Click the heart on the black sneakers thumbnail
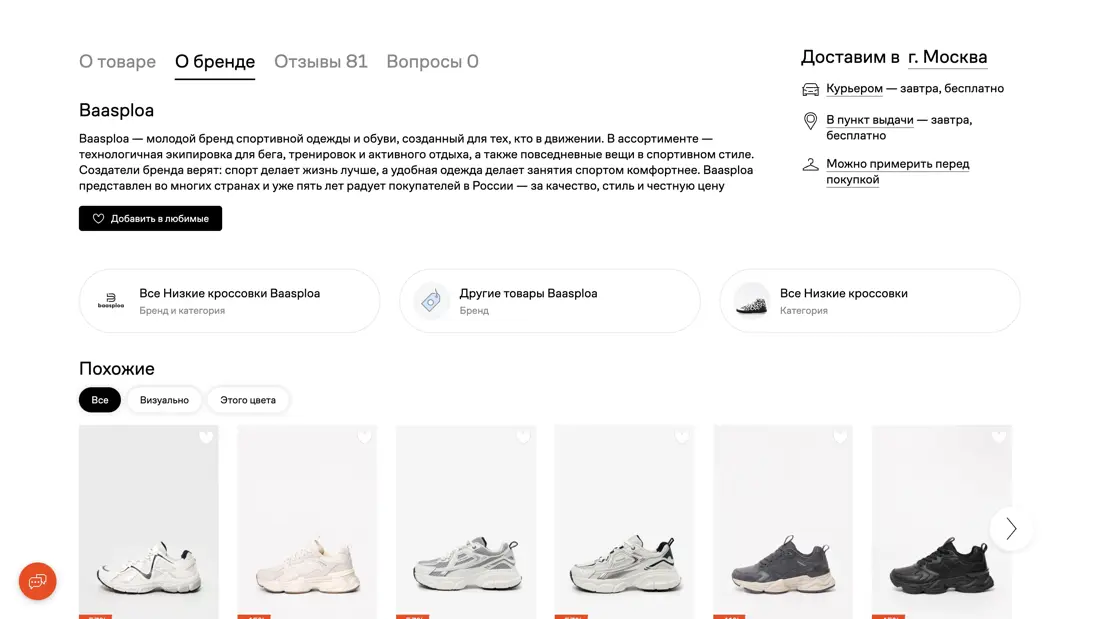This screenshot has width=1100, height=619. click(998, 437)
